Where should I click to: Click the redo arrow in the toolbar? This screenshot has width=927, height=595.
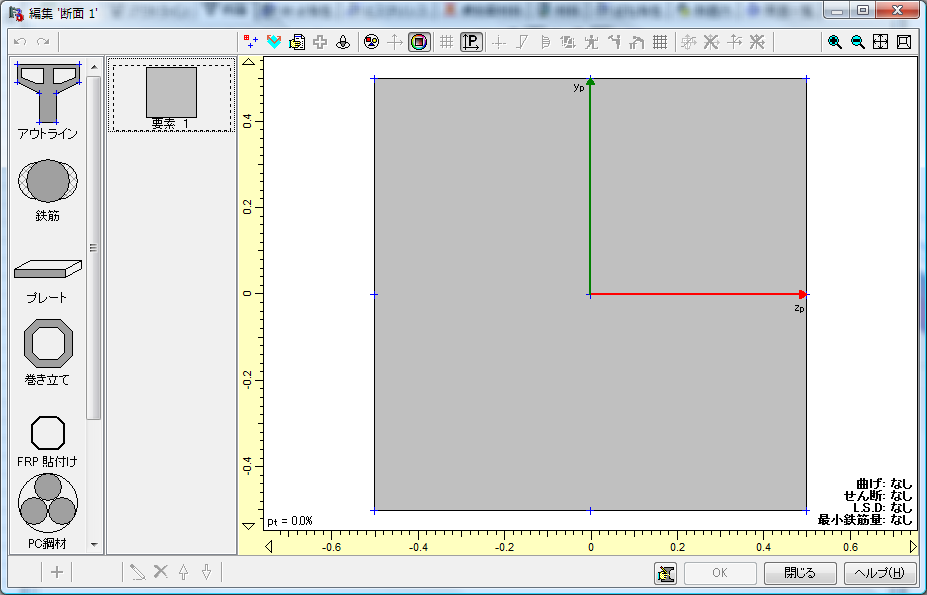coord(43,42)
